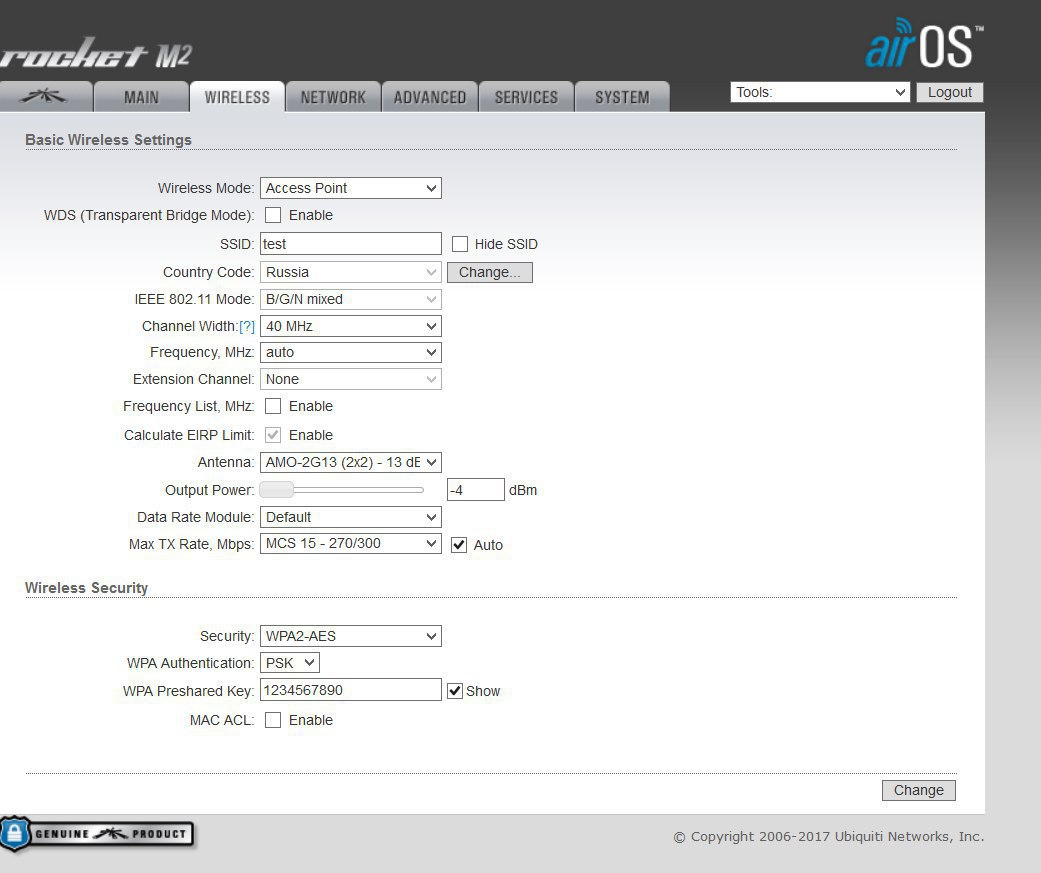Open the Wireless Mode dropdown
Viewport: 1041px width, 873px height.
pyautogui.click(x=351, y=188)
